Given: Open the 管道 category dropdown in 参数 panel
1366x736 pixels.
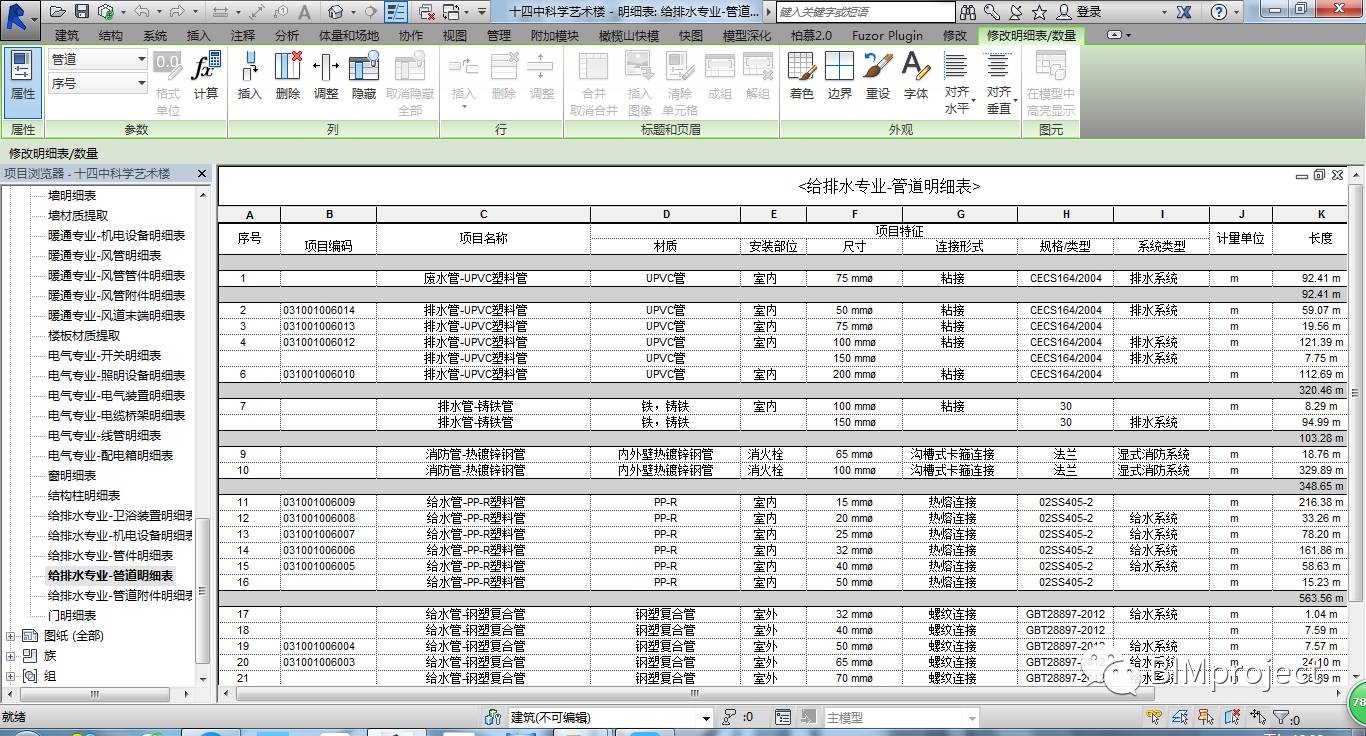Looking at the screenshot, I should click(x=98, y=60).
